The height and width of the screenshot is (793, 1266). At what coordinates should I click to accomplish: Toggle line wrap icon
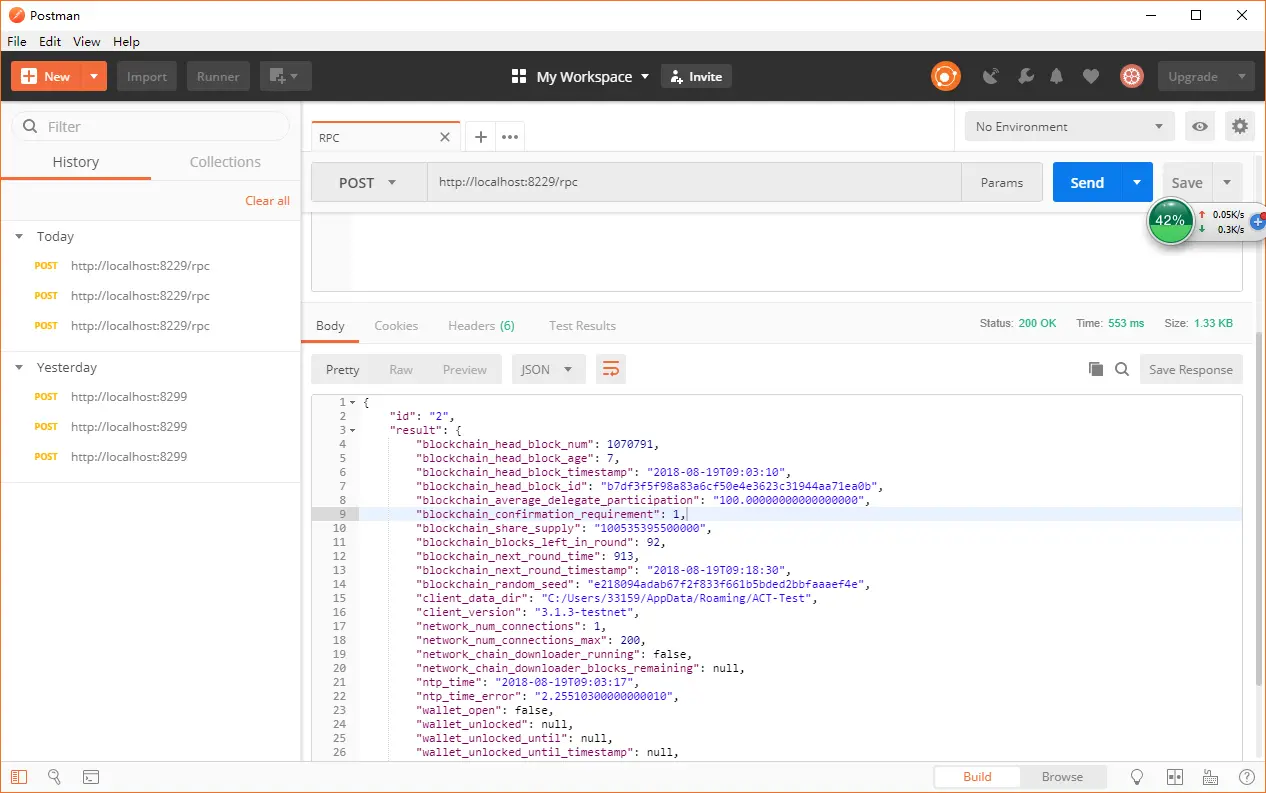(x=610, y=369)
